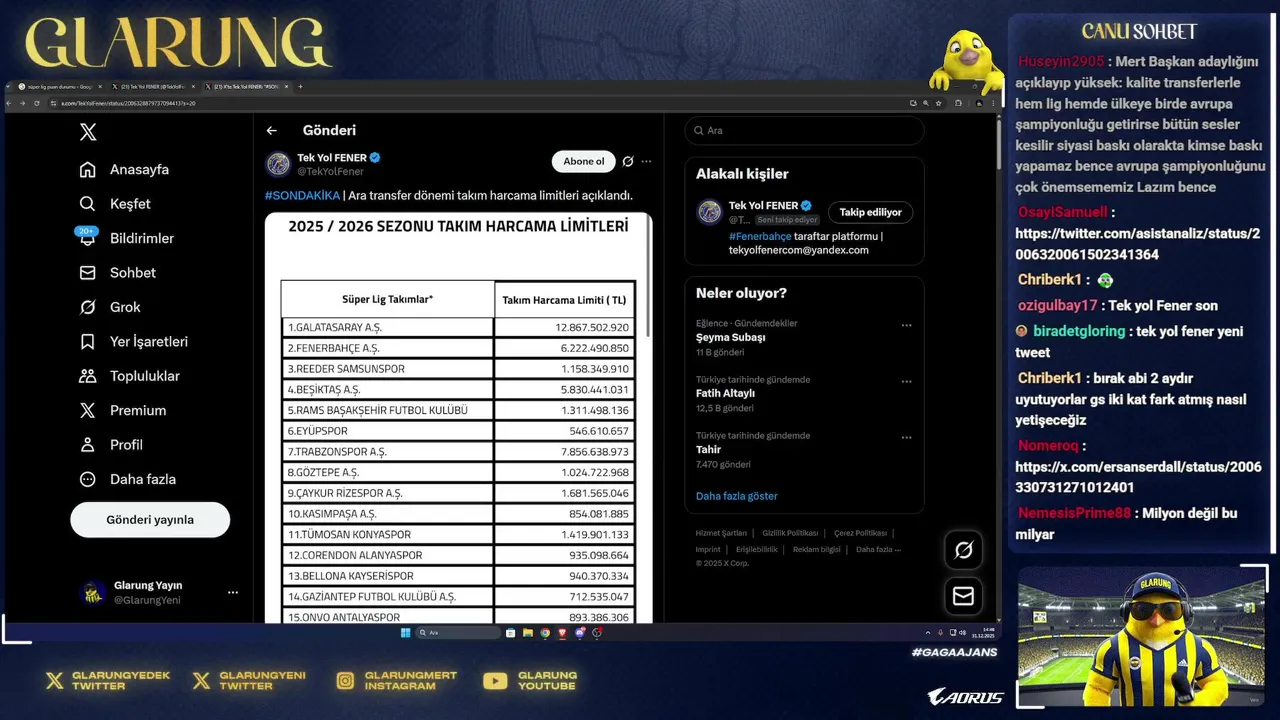
Task: Open Chrome from the taskbar
Action: click(x=545, y=633)
